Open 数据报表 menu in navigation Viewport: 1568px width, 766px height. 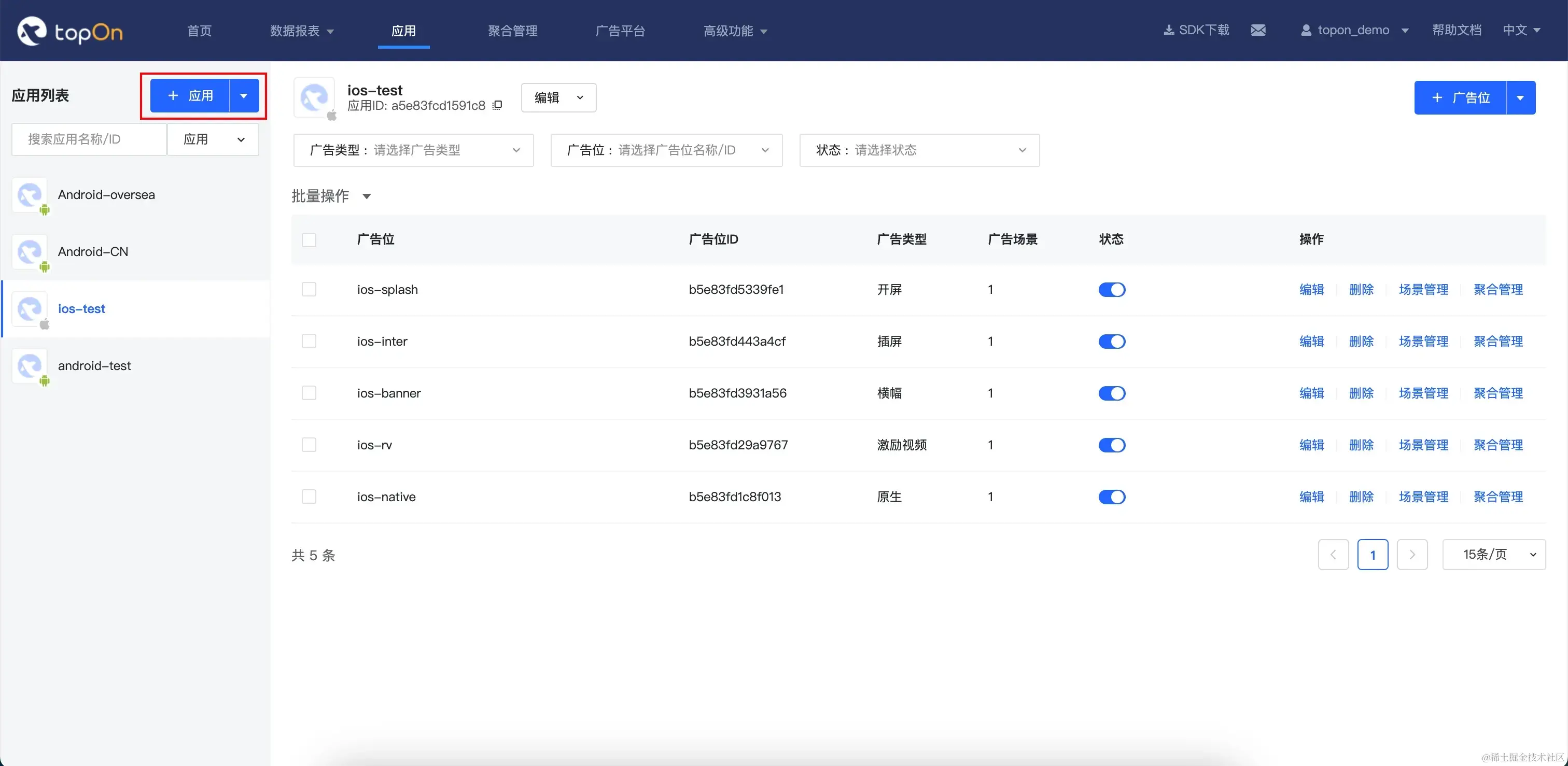click(301, 31)
